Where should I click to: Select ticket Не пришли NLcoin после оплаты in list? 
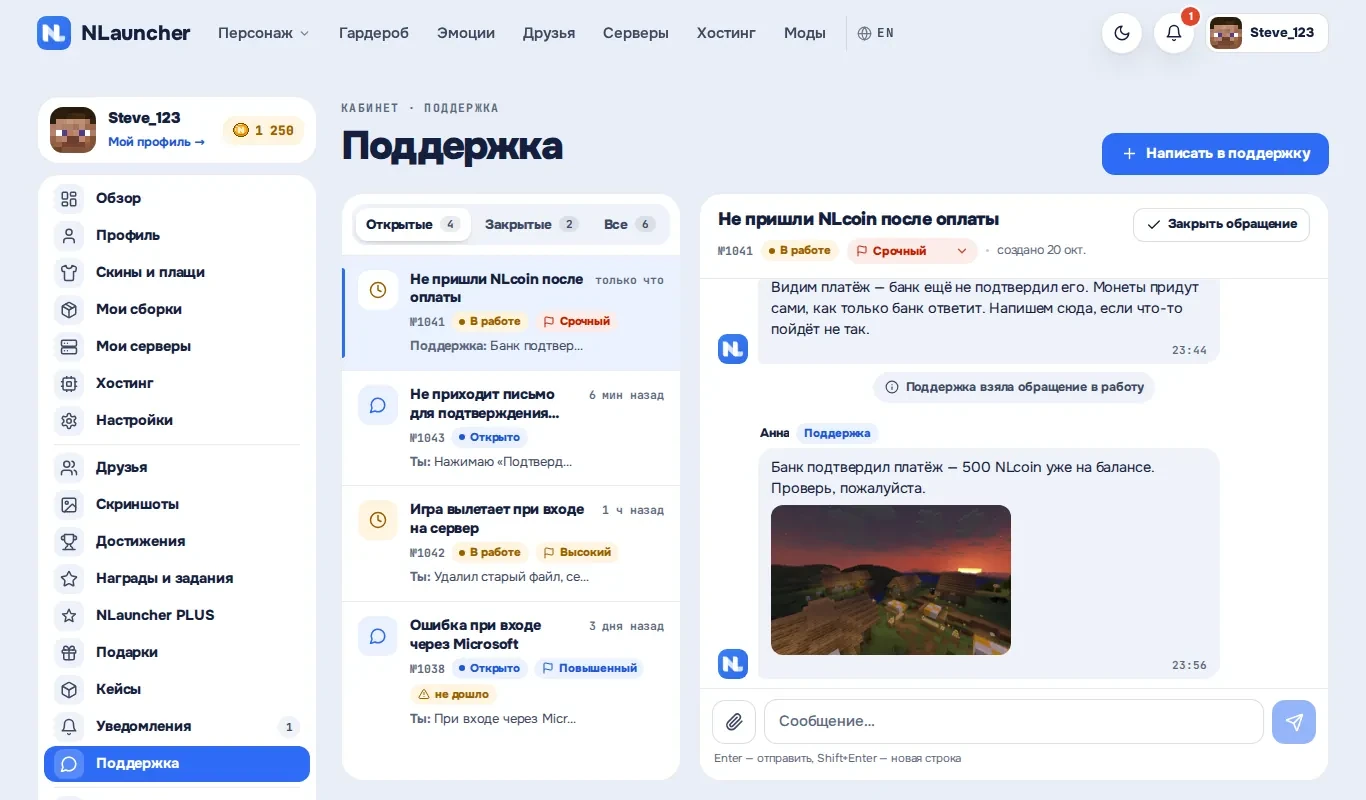coord(511,313)
